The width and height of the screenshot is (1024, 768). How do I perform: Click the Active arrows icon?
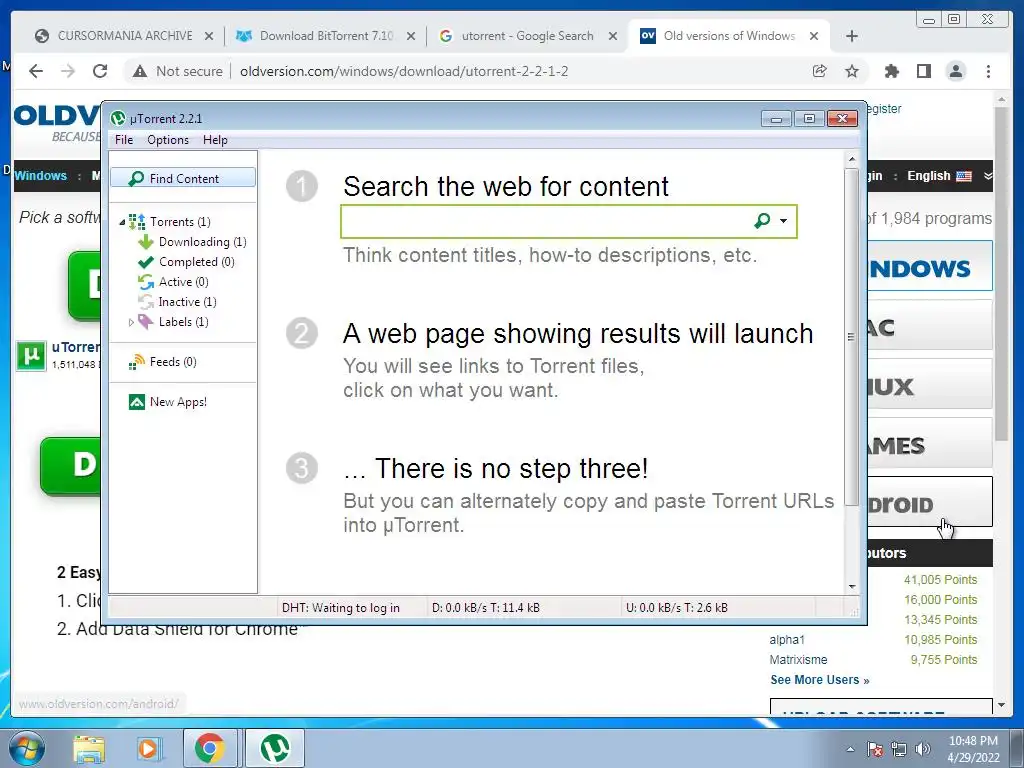click(145, 282)
